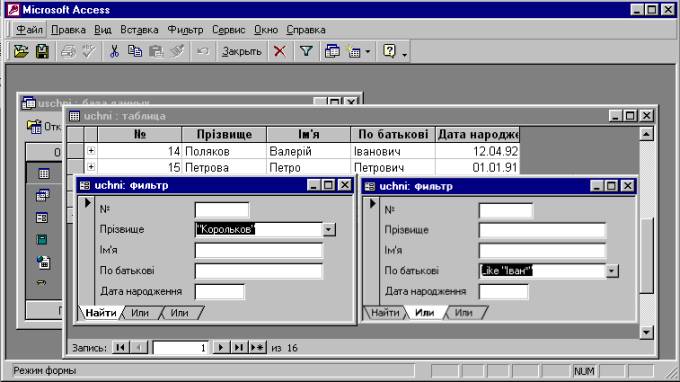Image resolution: width=680 pixels, height=382 pixels.
Task: Open more toolbar buttons chevron
Action: [x=405, y=55]
